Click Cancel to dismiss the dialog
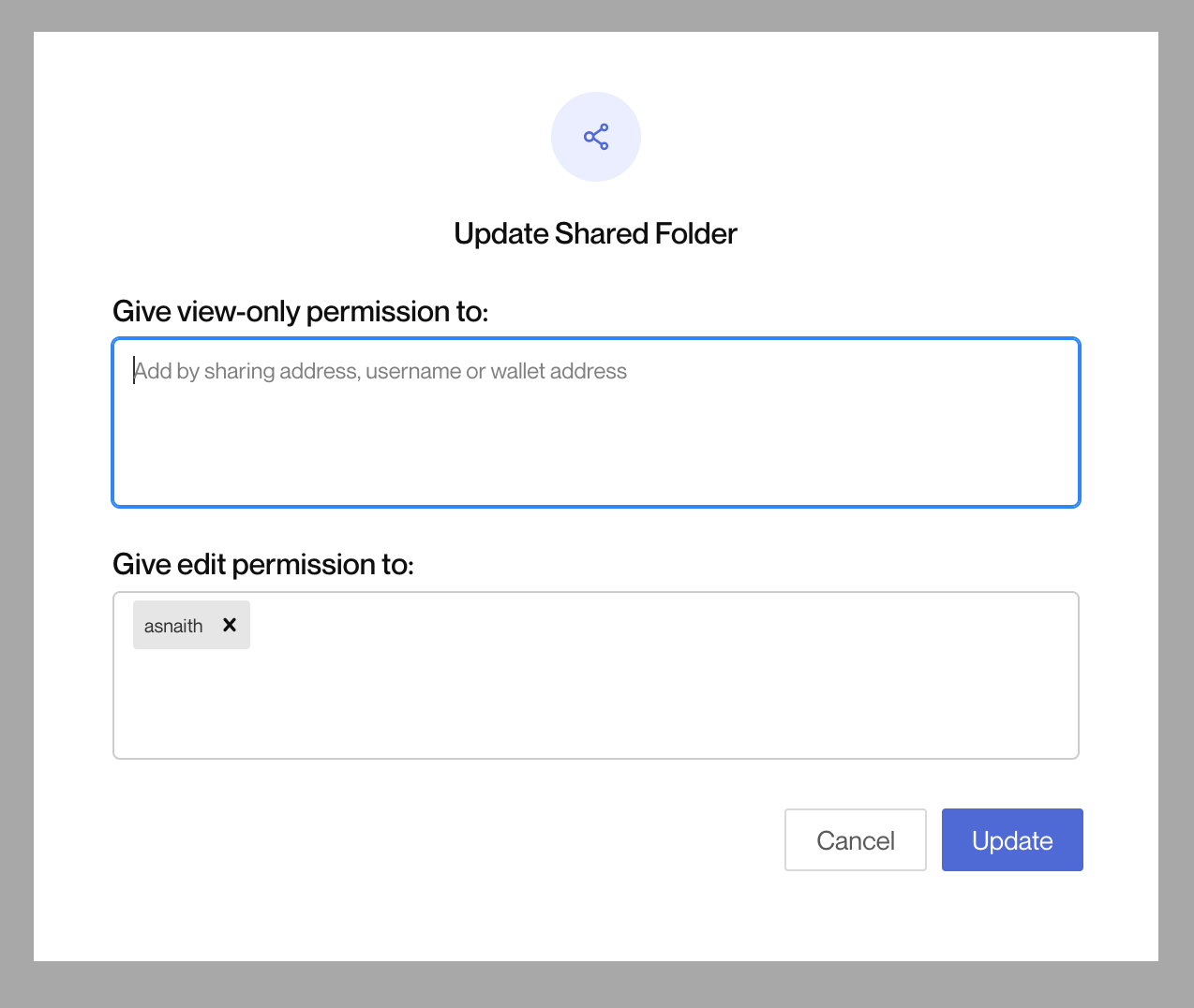The image size is (1194, 1008). tap(855, 839)
